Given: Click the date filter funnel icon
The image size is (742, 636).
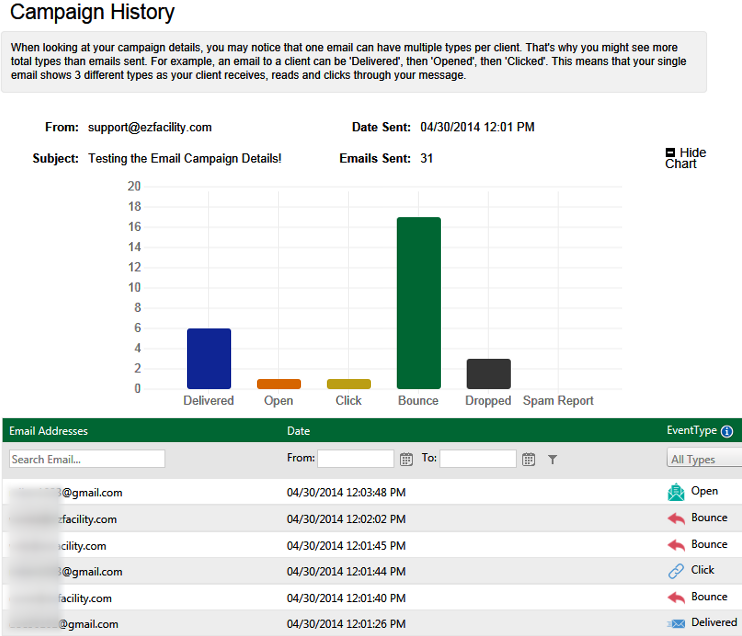Looking at the screenshot, I should click(x=553, y=459).
